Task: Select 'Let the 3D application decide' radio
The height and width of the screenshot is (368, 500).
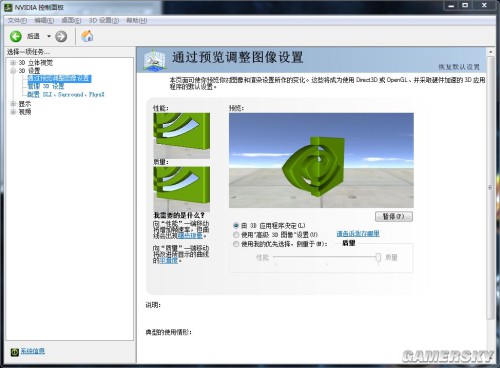Action: tap(236, 225)
